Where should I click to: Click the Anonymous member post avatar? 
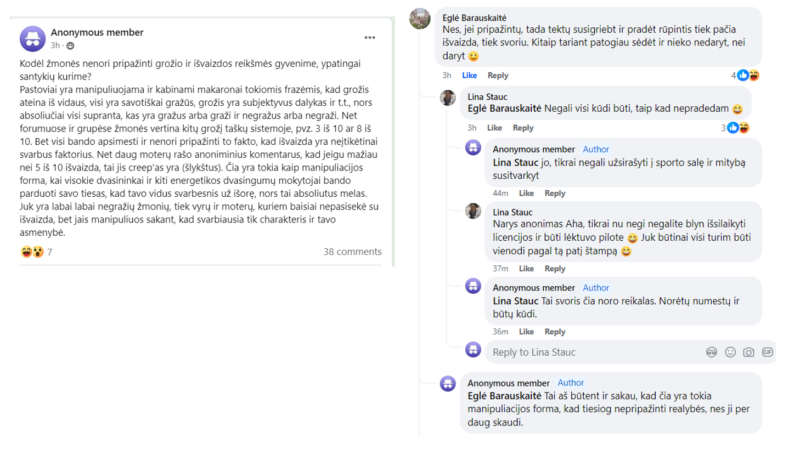pyautogui.click(x=34, y=38)
